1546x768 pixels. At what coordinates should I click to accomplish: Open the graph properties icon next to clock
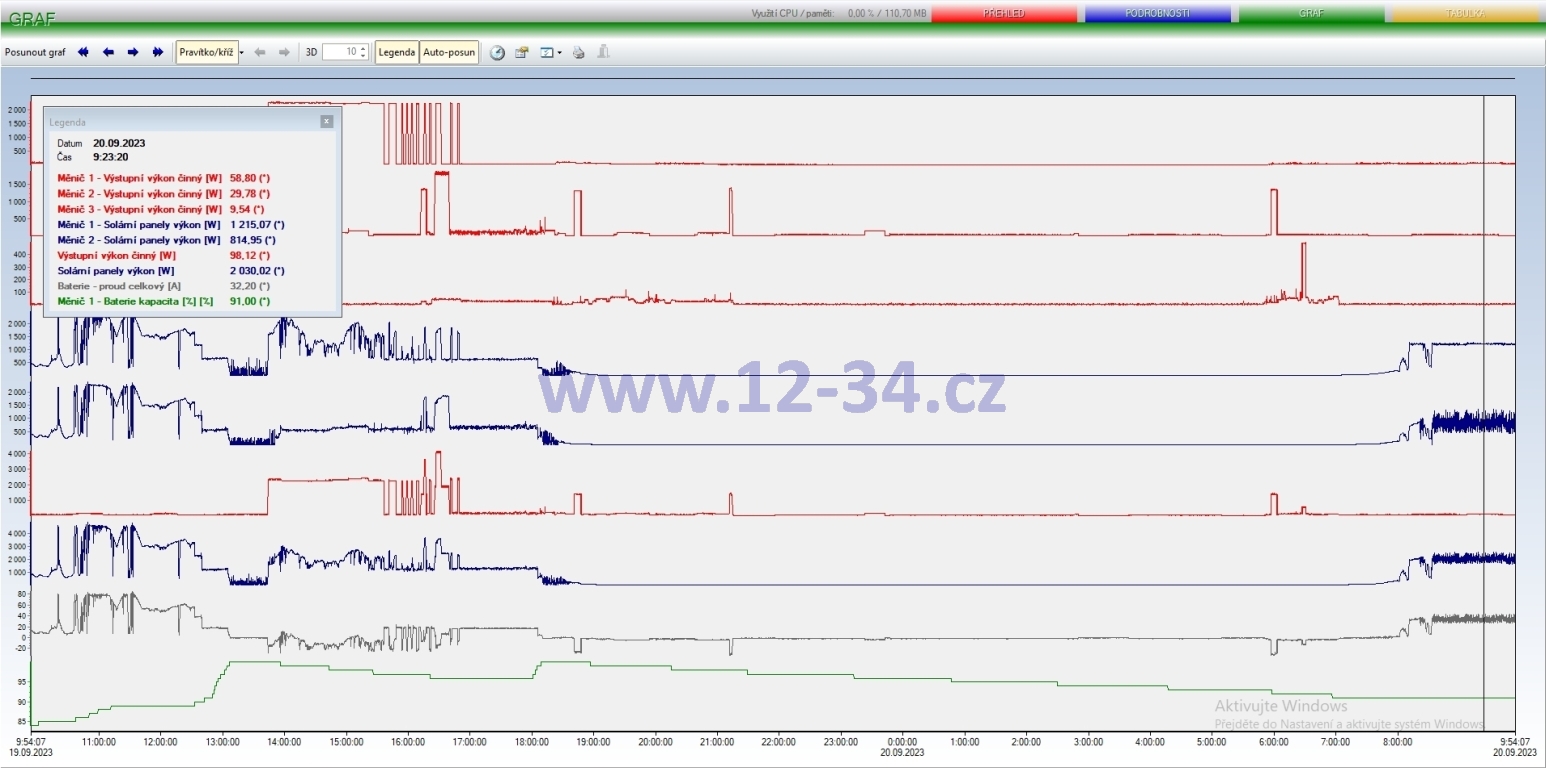pyautogui.click(x=522, y=52)
